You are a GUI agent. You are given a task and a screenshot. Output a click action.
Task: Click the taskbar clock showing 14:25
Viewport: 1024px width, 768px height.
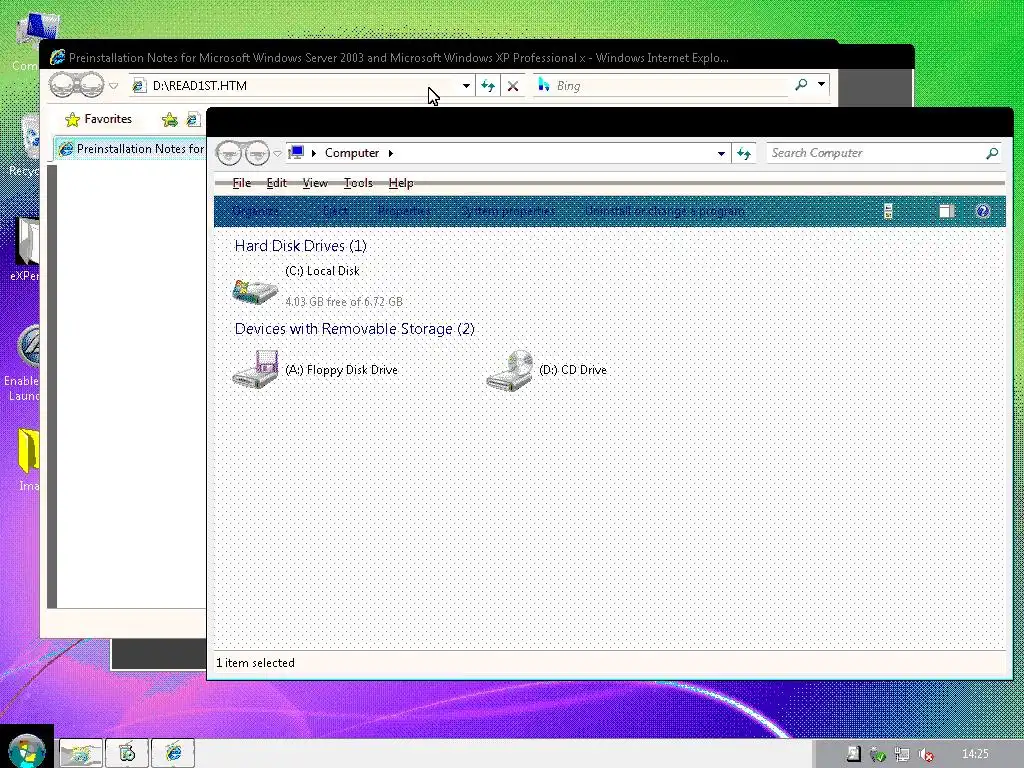point(975,754)
